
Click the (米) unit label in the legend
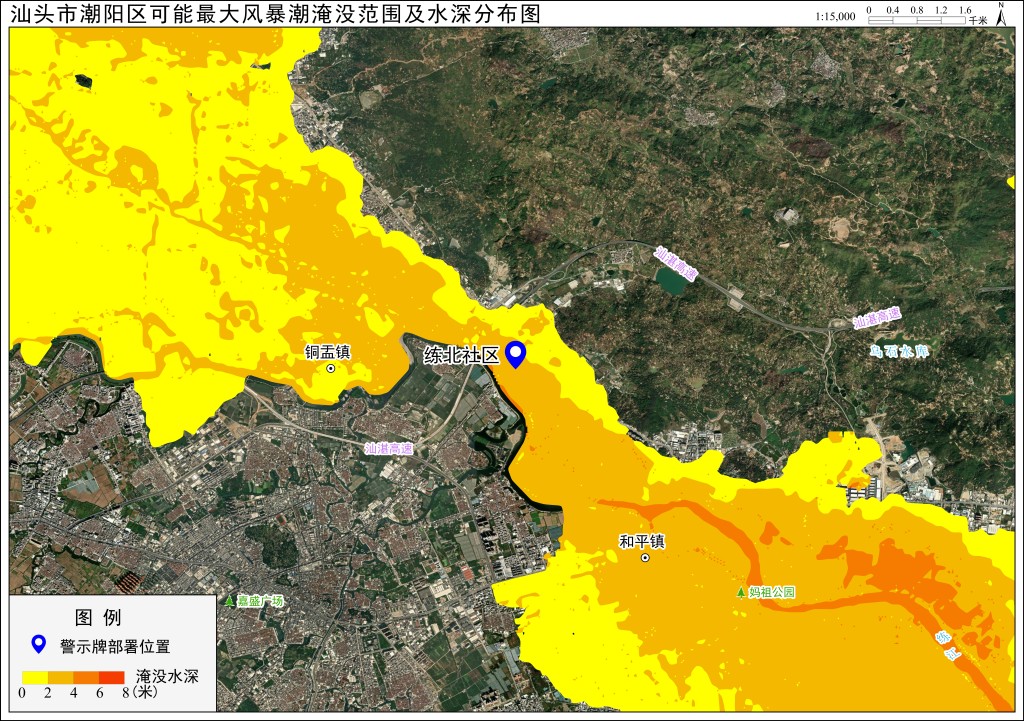(145, 692)
